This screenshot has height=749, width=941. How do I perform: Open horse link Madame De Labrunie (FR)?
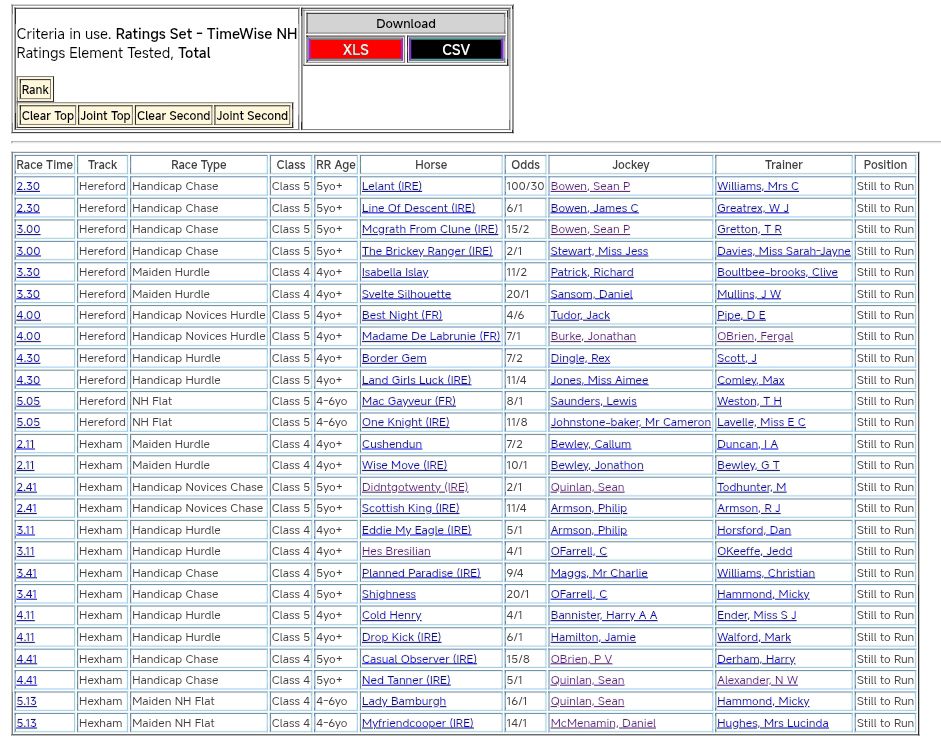[x=430, y=337]
